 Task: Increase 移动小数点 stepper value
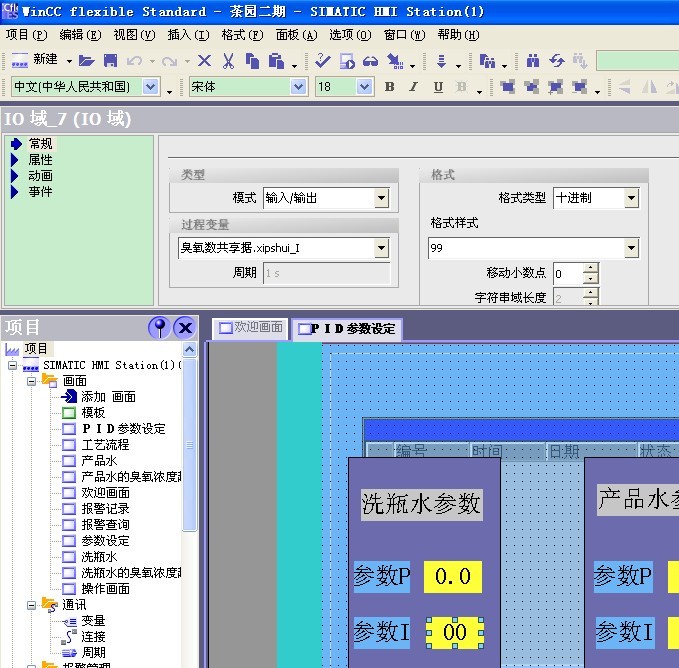(x=591, y=268)
